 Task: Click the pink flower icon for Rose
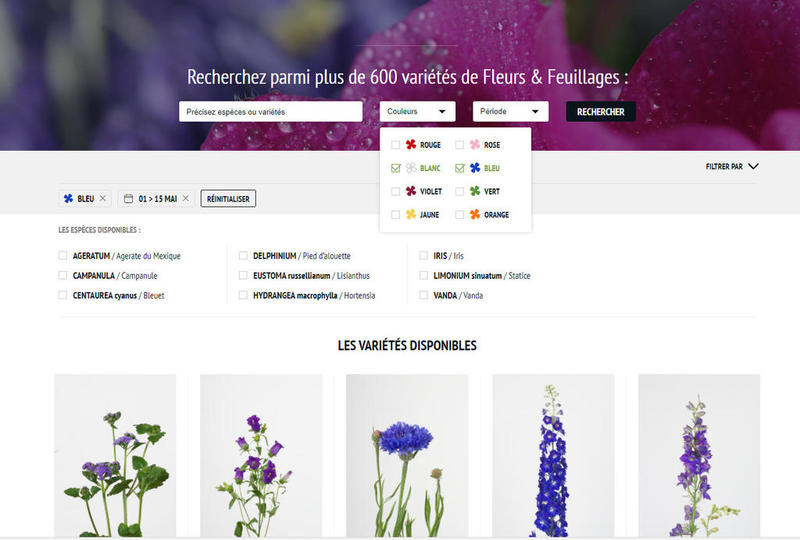(x=474, y=145)
